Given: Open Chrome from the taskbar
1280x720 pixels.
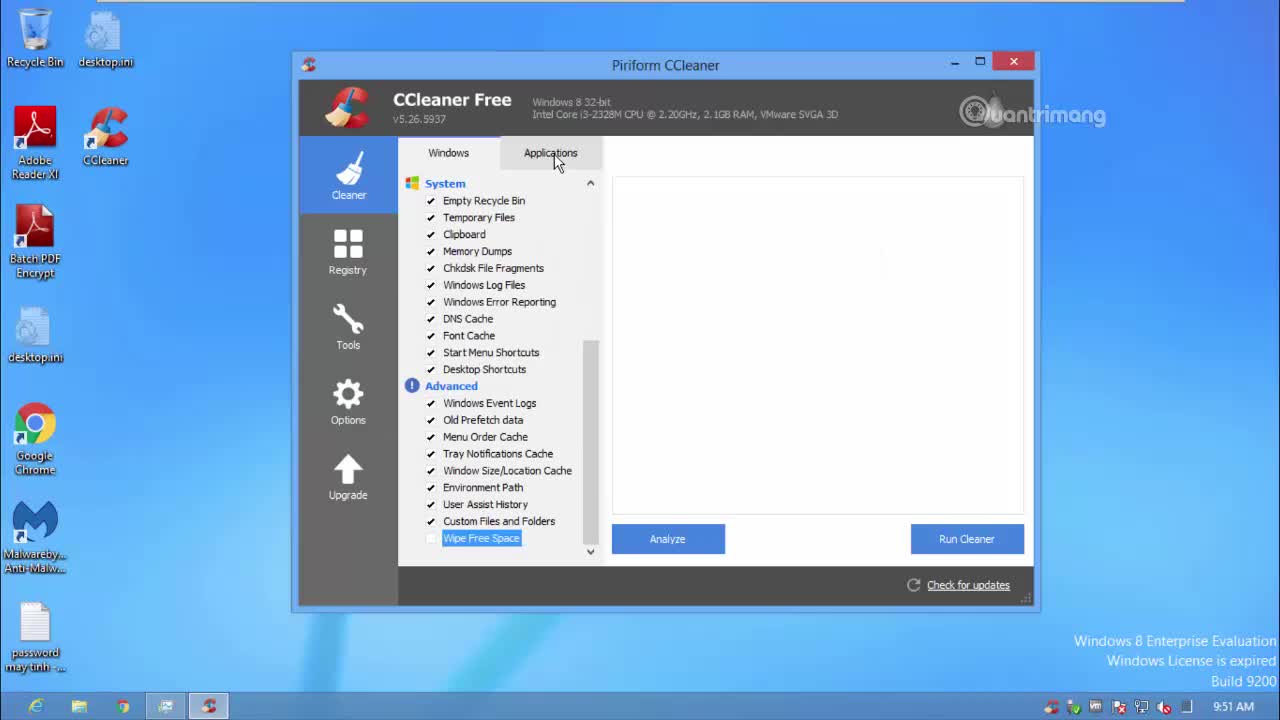Looking at the screenshot, I should [123, 706].
